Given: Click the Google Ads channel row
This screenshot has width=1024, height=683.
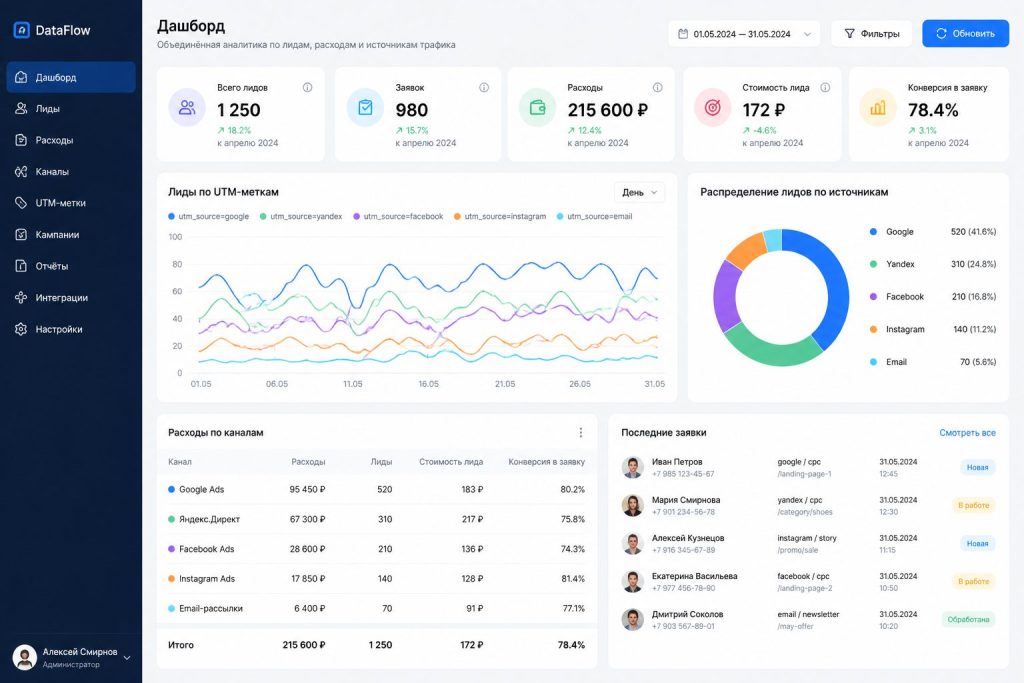Looking at the screenshot, I should point(377,489).
